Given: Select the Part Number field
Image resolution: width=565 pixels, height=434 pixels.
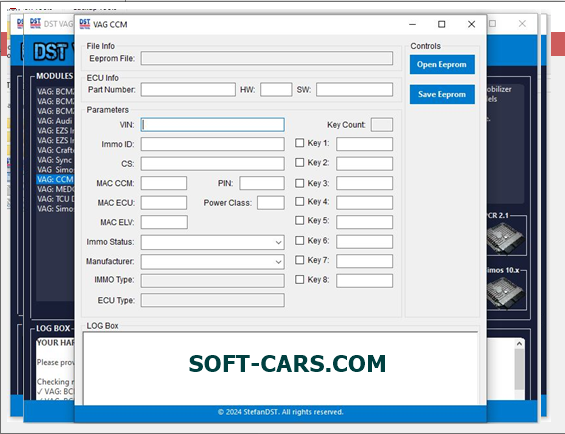Looking at the screenshot, I should [x=188, y=89].
